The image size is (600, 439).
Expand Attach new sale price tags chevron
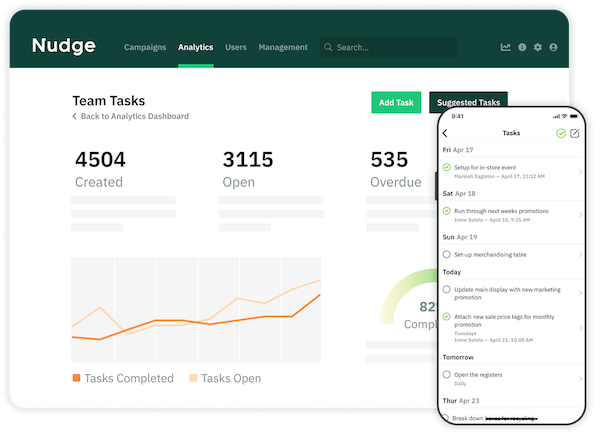[x=580, y=328]
